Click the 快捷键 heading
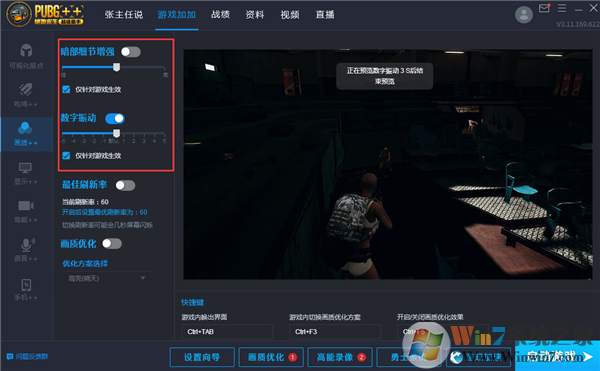The width and height of the screenshot is (600, 371). click(x=192, y=303)
